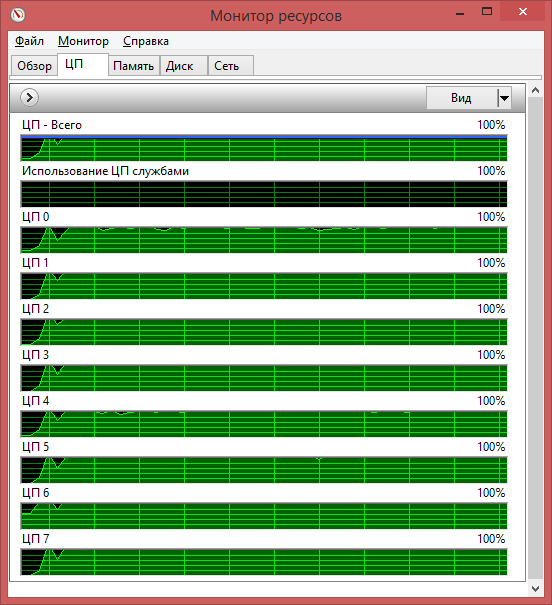Open the Справка menu
The height and width of the screenshot is (605, 552).
146,41
